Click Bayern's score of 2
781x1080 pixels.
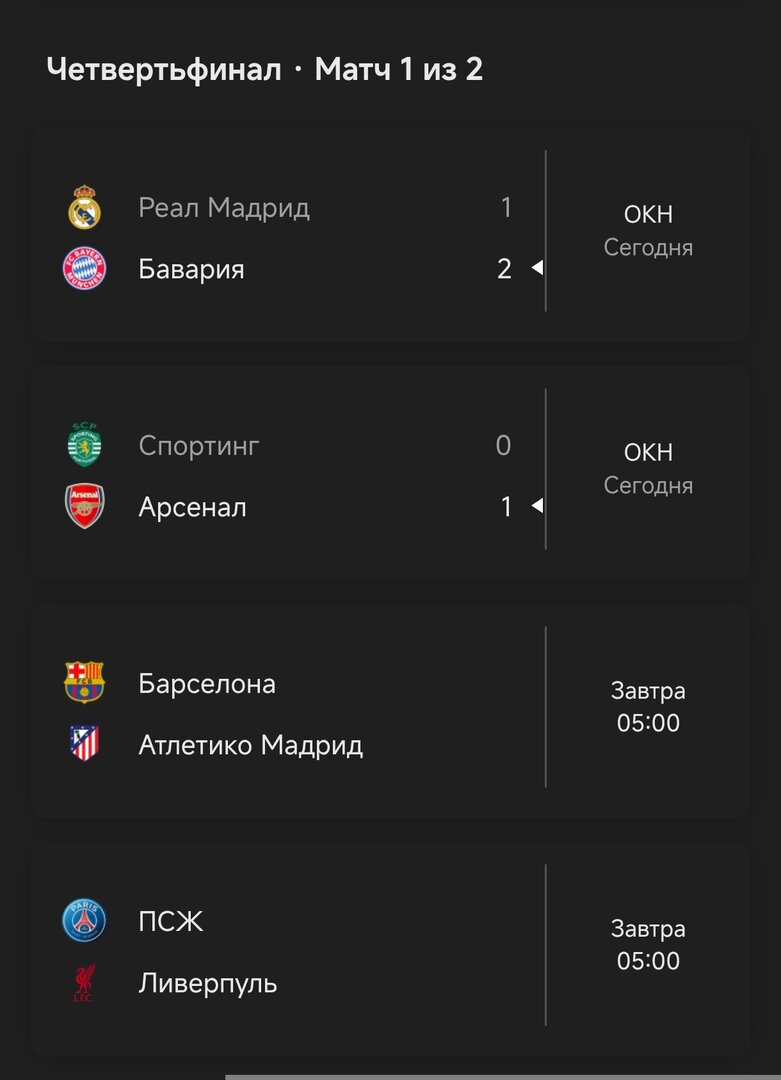[x=505, y=269]
